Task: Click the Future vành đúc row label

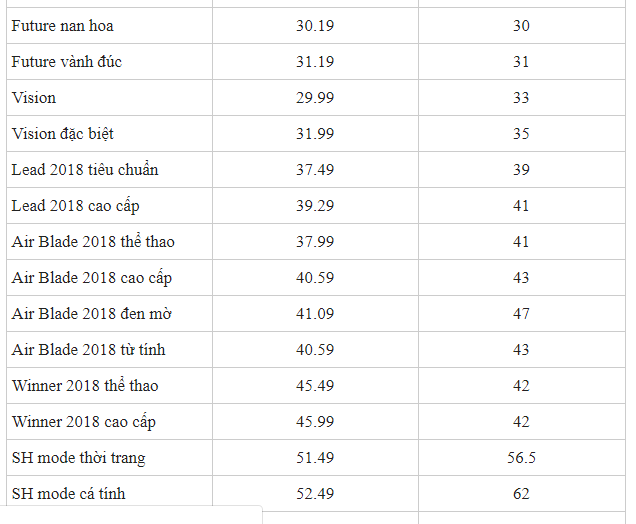Action: (x=67, y=62)
